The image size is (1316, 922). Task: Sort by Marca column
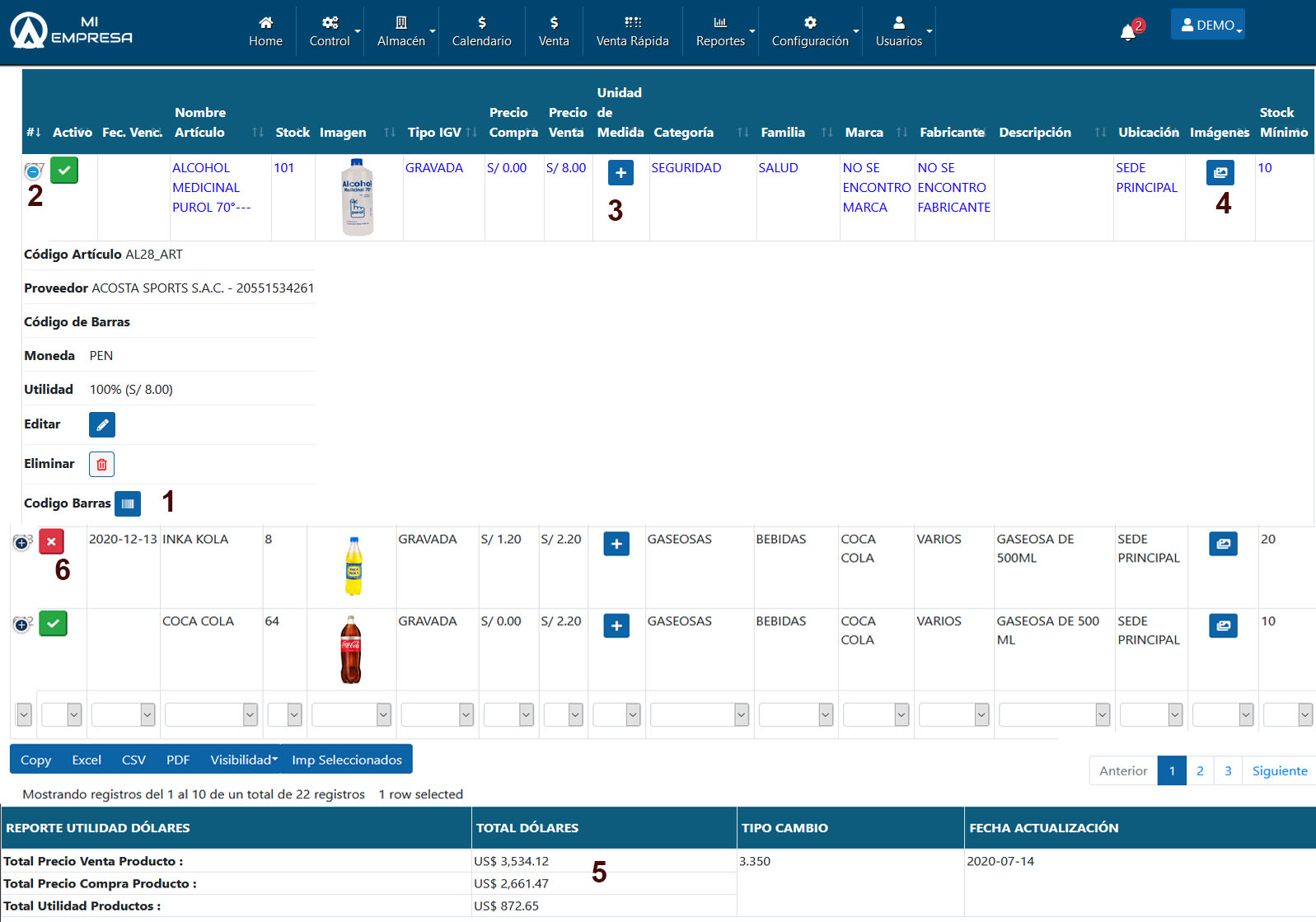click(876, 132)
